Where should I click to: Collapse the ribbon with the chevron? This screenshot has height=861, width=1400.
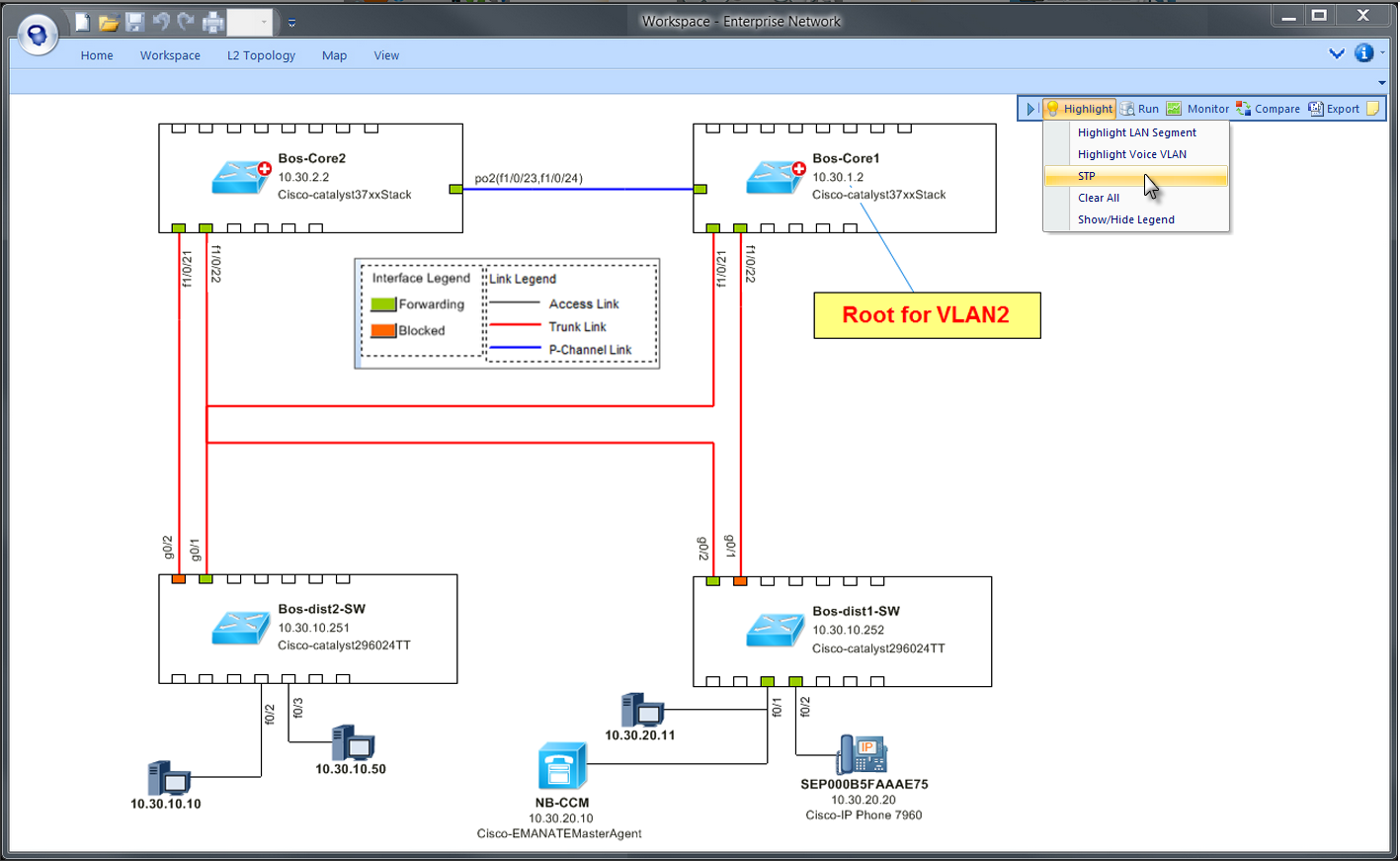1337,53
